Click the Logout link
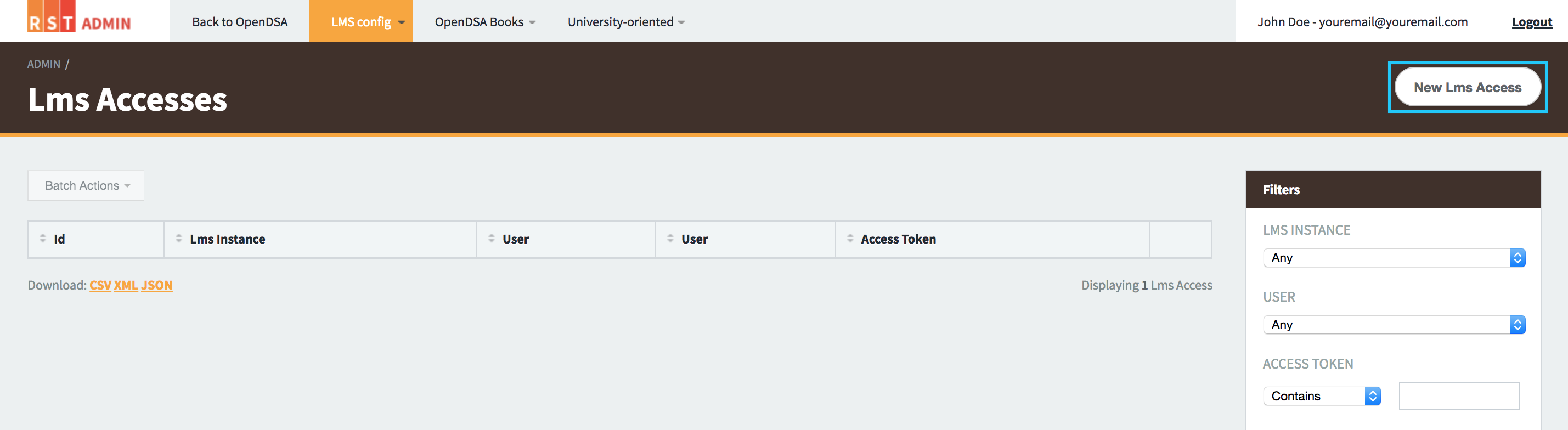This screenshot has height=430, width=1568. [x=1531, y=22]
